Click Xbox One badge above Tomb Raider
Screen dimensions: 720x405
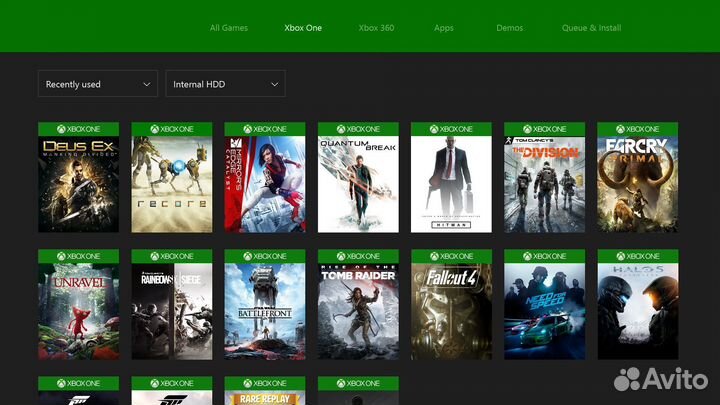pos(358,256)
